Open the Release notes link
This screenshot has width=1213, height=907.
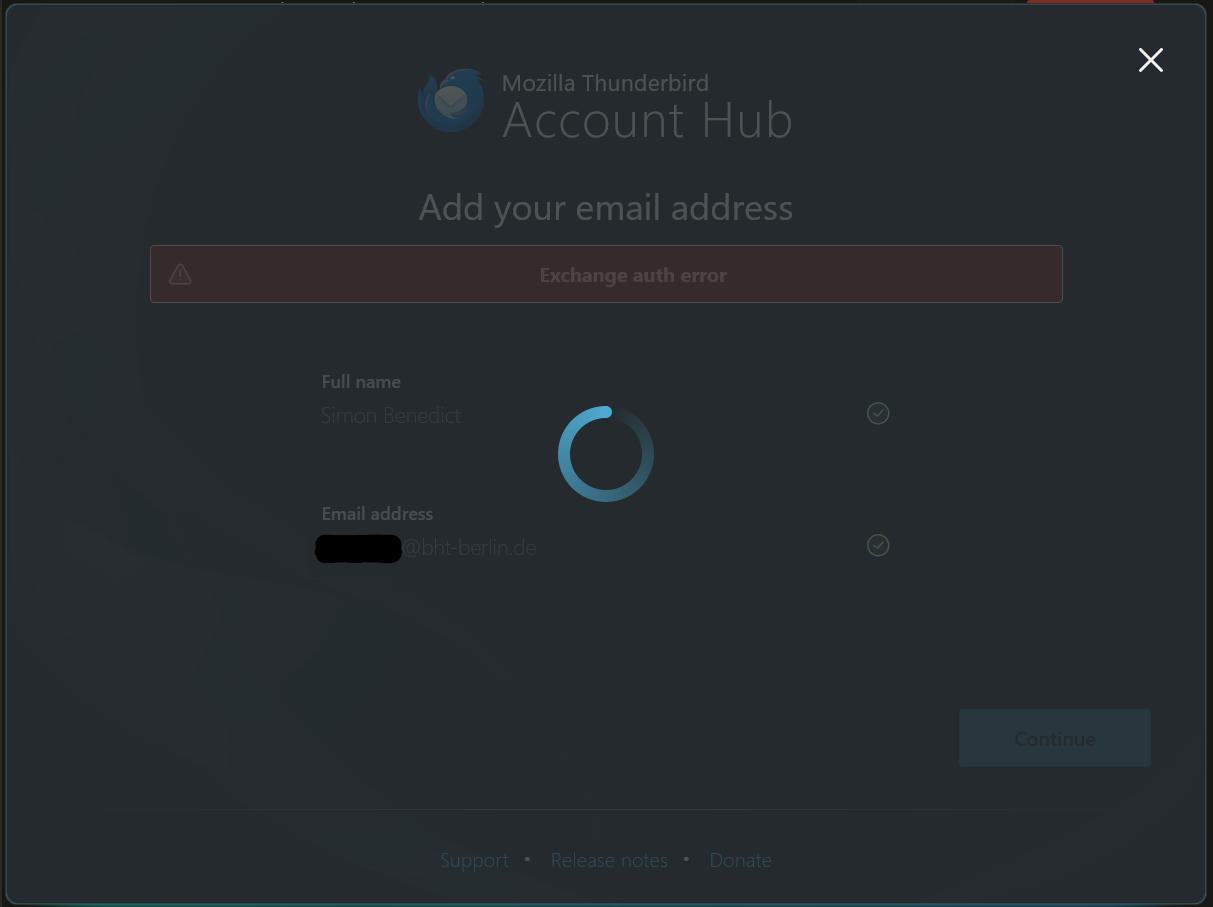(609, 860)
